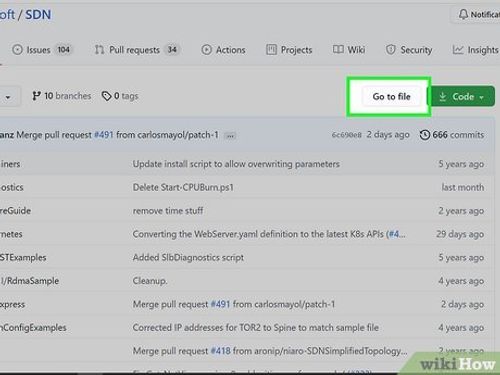View the 666 commits history
Screen dimensions: 500x375
452,135
